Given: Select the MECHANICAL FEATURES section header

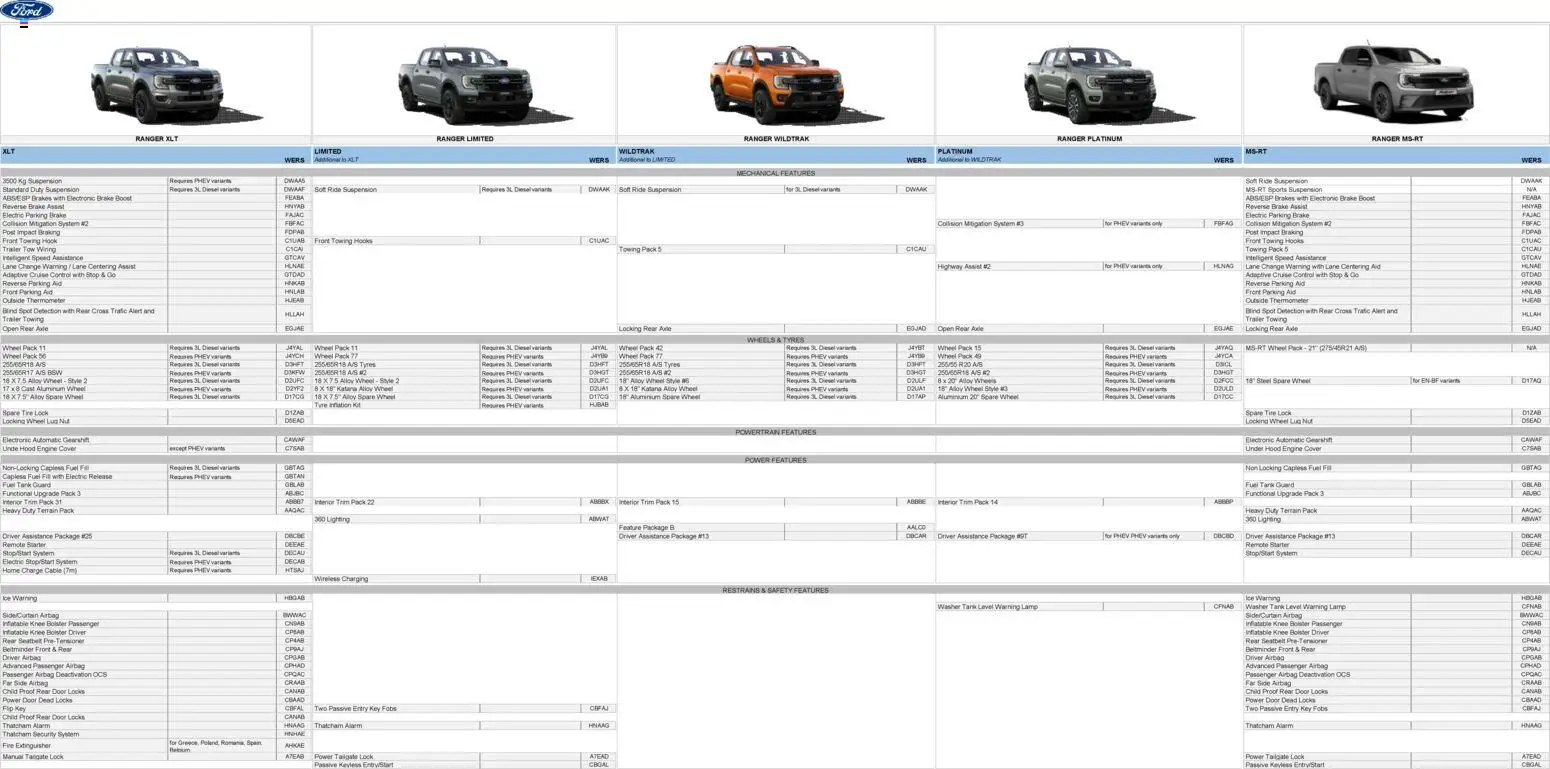Looking at the screenshot, I should pyautogui.click(x=775, y=173).
